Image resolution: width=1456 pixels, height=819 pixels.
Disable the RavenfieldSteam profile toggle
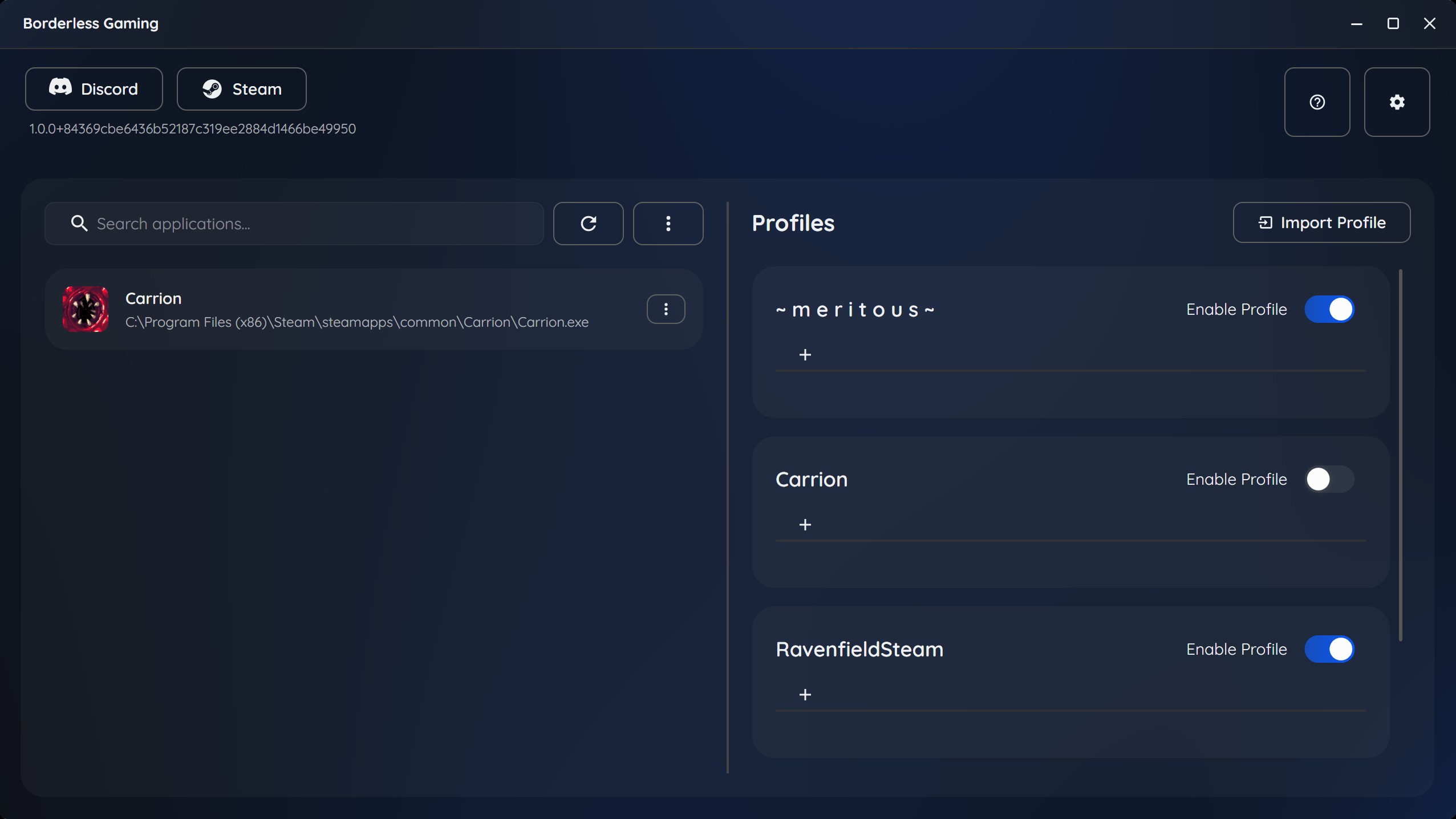pyautogui.click(x=1329, y=649)
